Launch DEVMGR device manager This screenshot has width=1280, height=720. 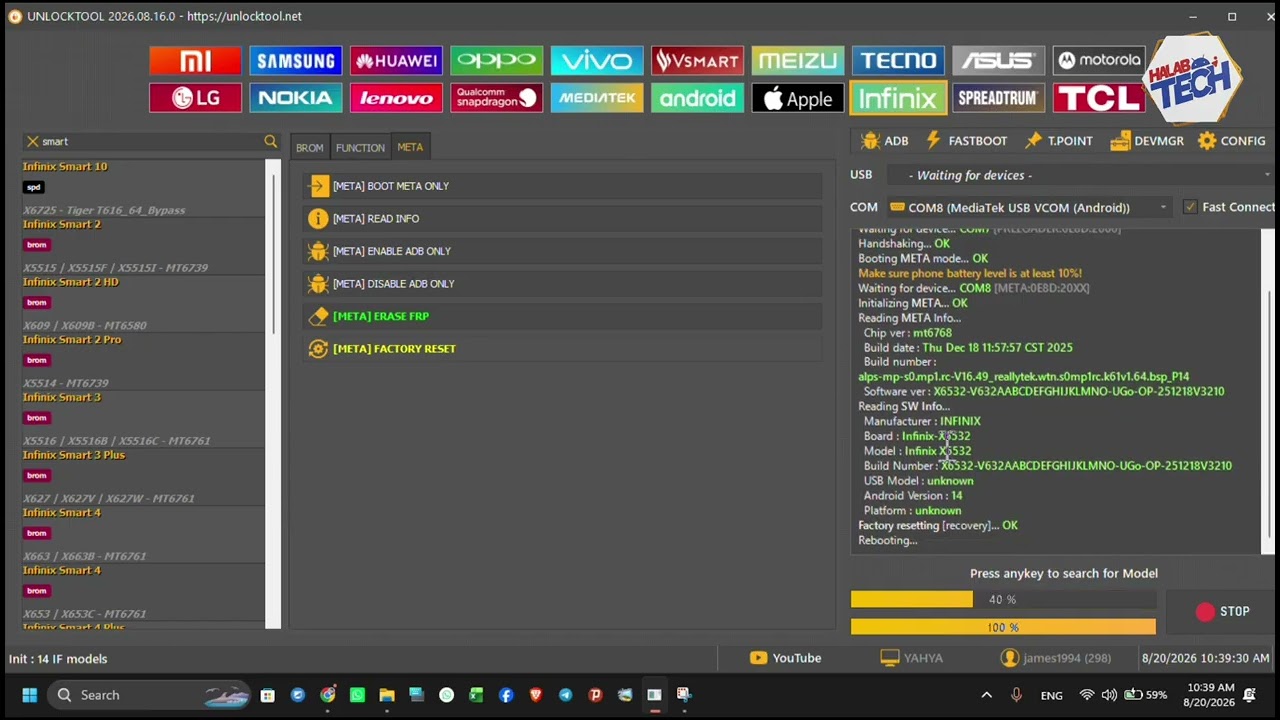coord(1146,141)
